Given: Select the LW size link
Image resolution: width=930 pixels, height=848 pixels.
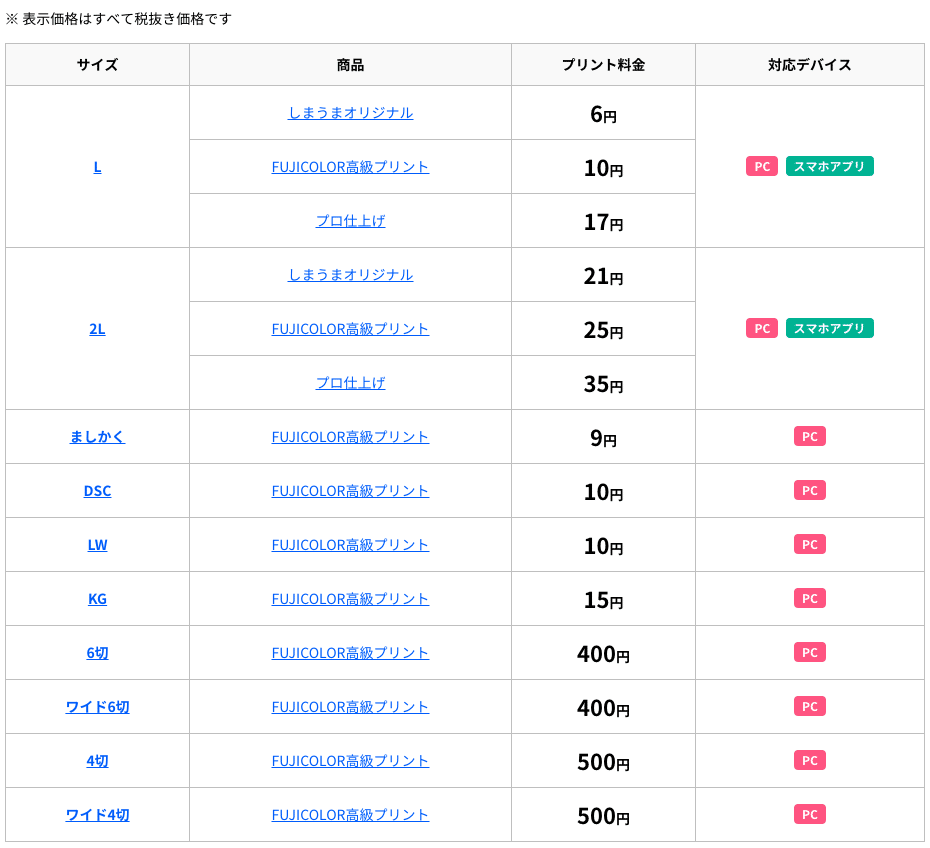Looking at the screenshot, I should click(x=97, y=544).
